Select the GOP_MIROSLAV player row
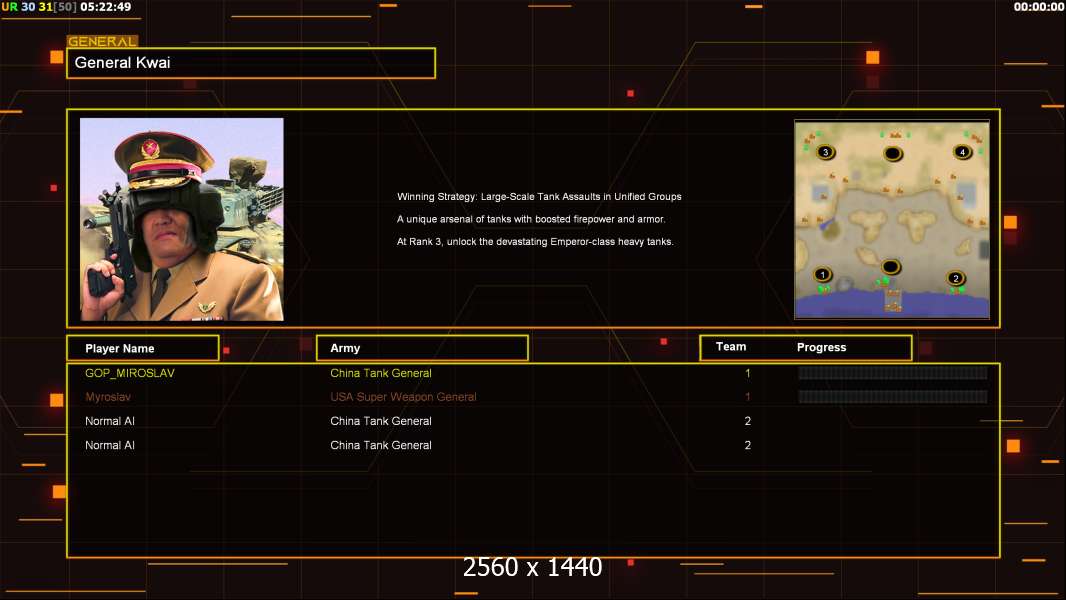 (130, 373)
